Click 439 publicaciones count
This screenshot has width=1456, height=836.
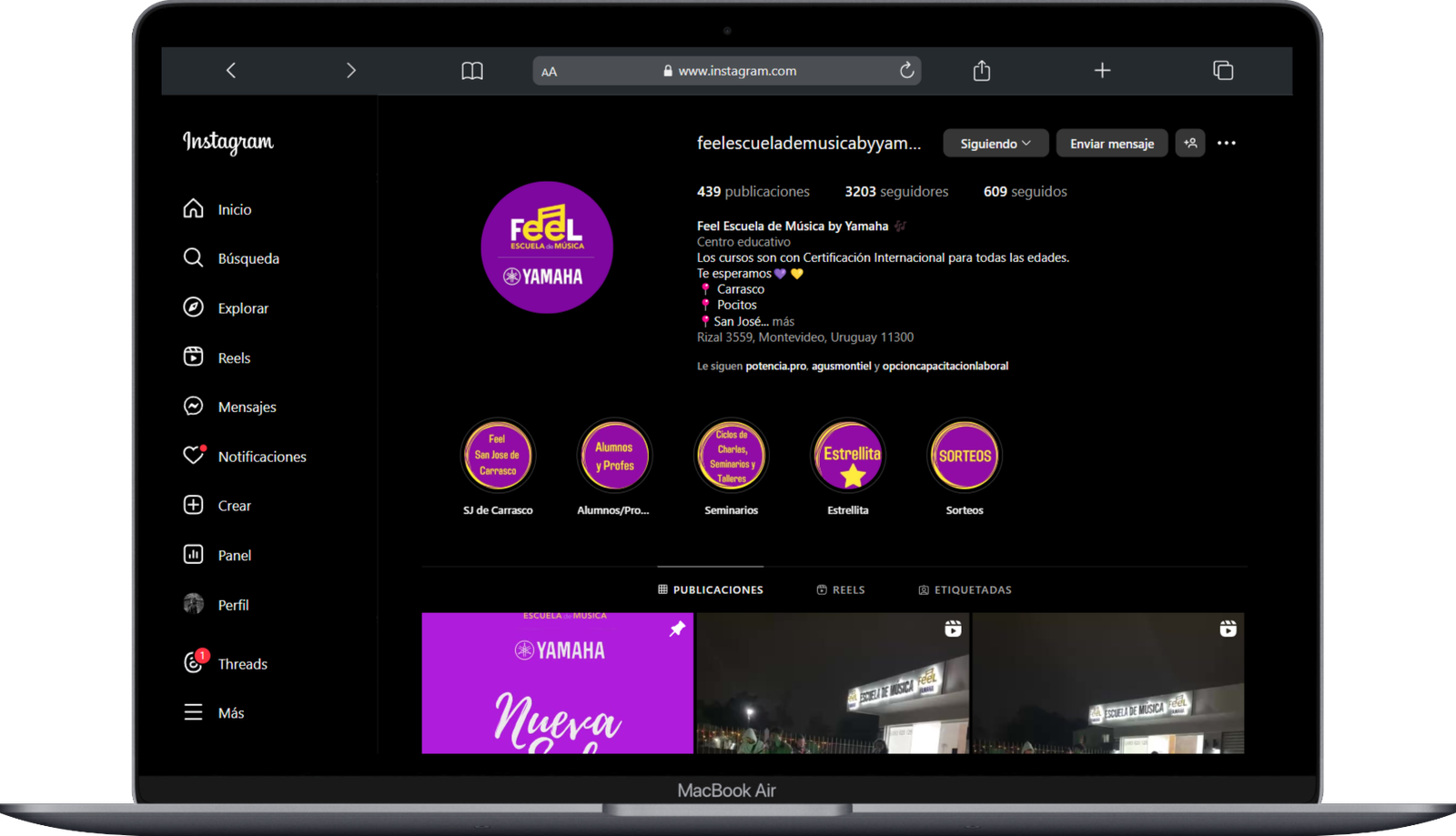[753, 191]
